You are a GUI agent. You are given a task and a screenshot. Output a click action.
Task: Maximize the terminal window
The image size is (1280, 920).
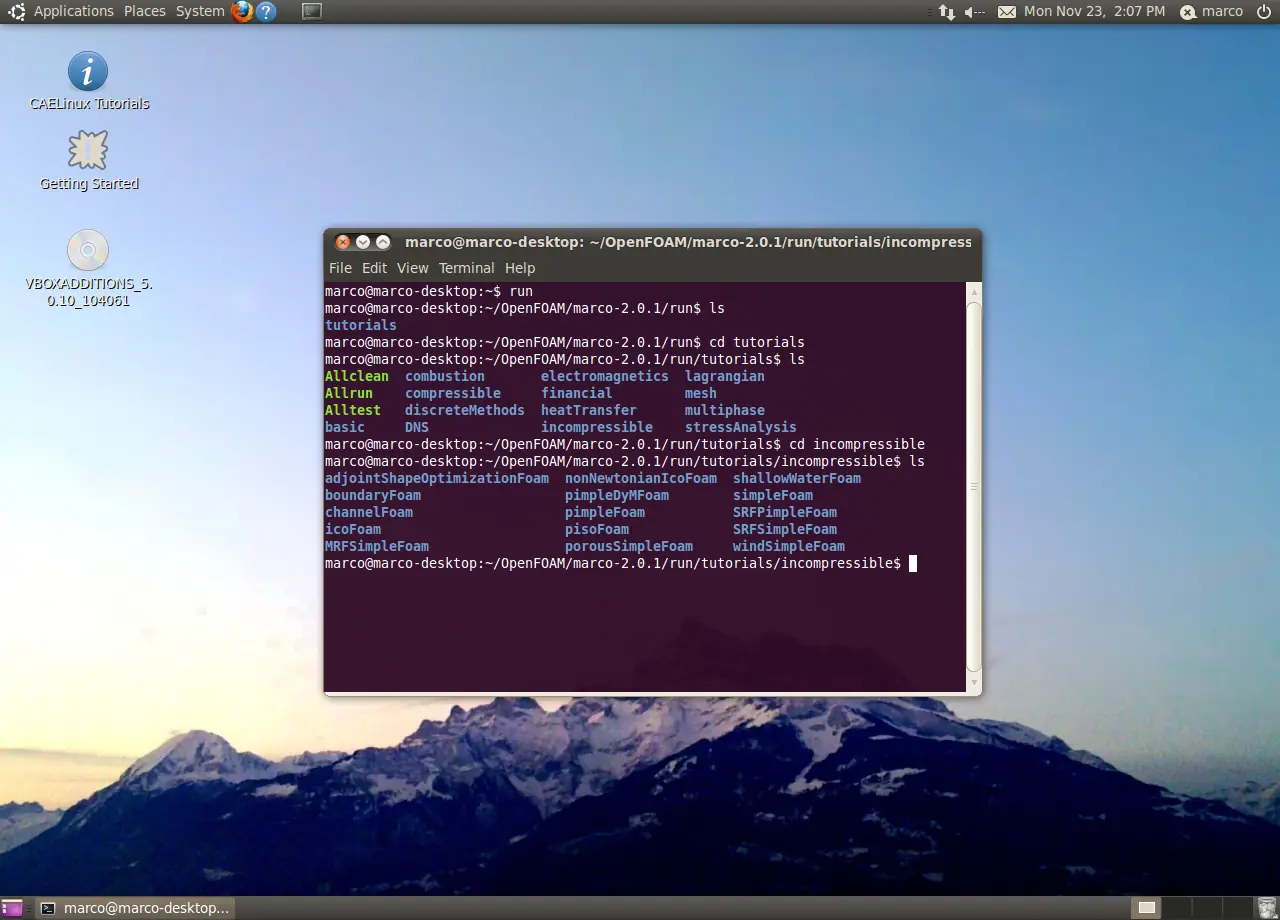pyautogui.click(x=383, y=242)
